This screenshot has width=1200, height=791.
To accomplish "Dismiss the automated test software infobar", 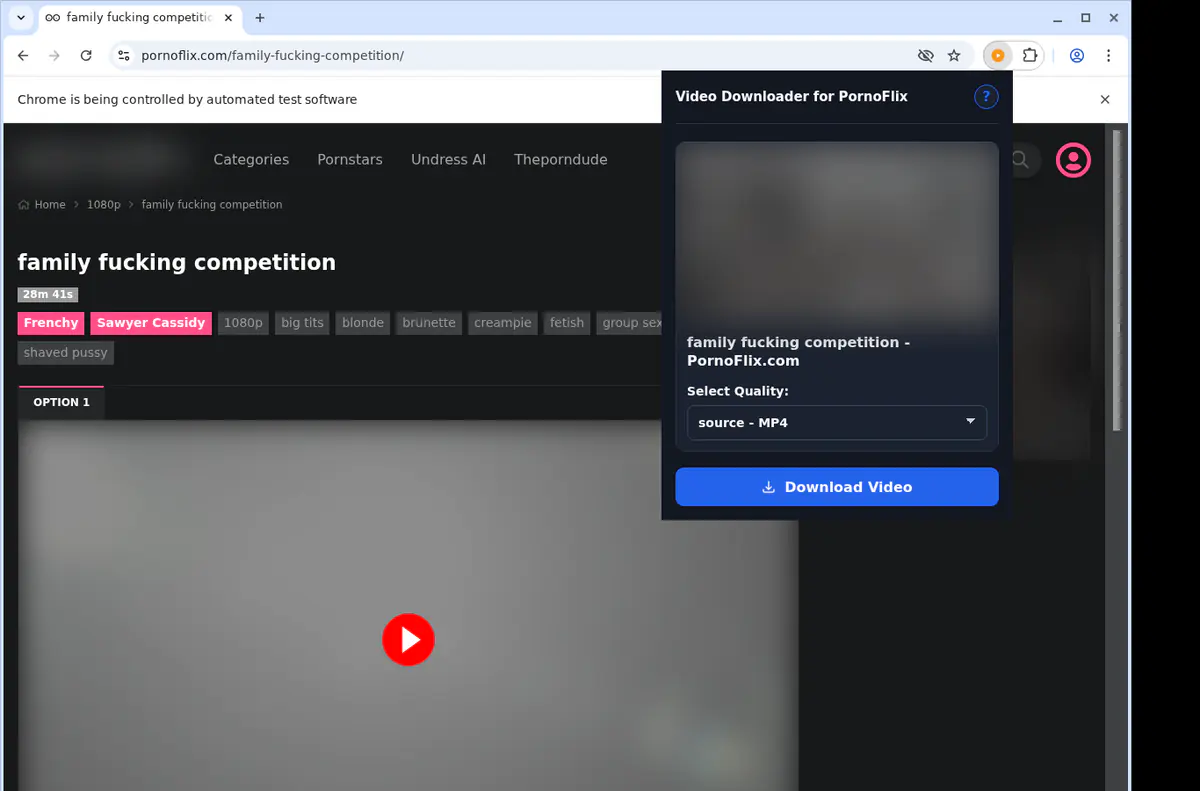I will click(x=1105, y=100).
